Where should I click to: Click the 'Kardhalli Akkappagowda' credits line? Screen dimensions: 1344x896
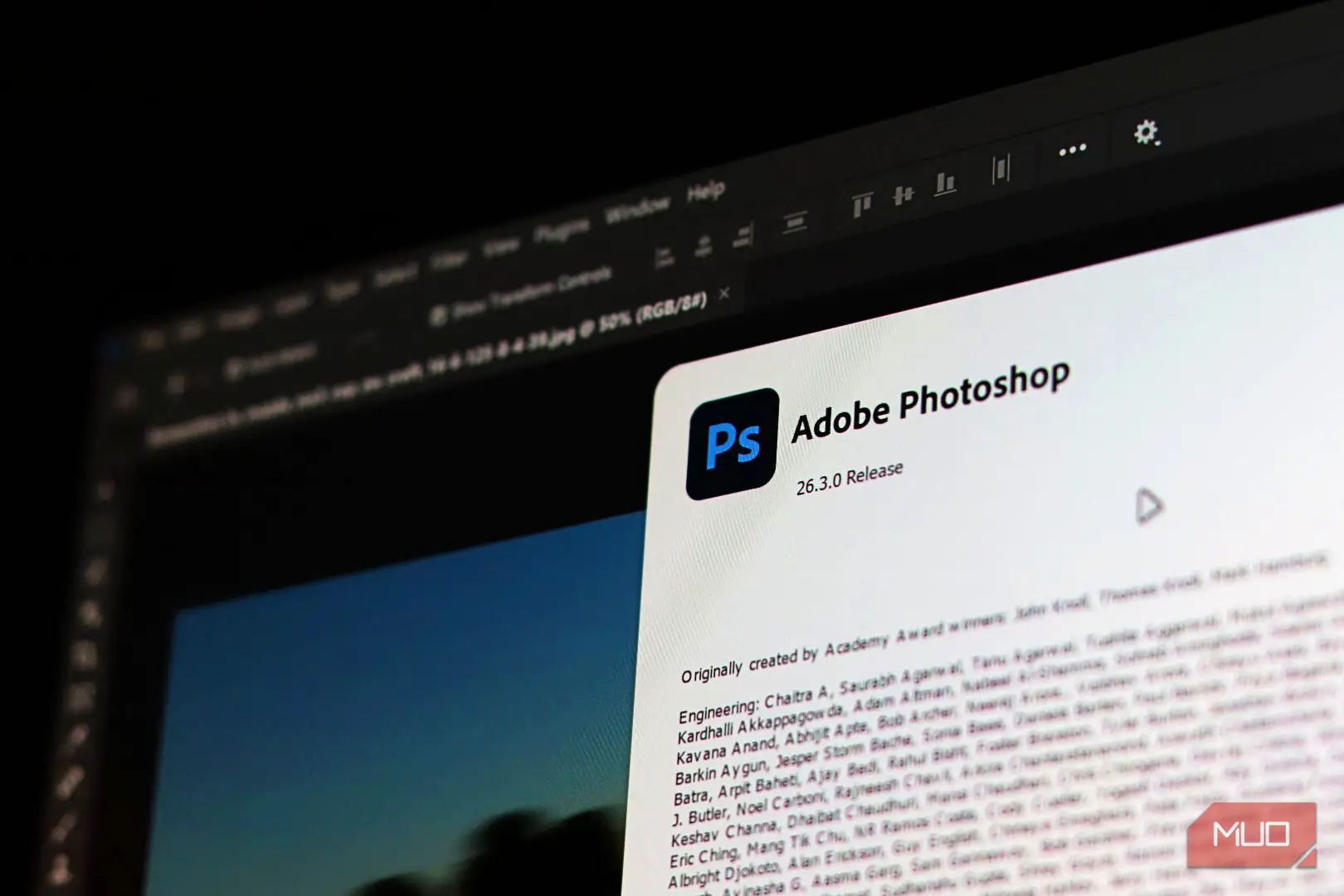[1010, 678]
